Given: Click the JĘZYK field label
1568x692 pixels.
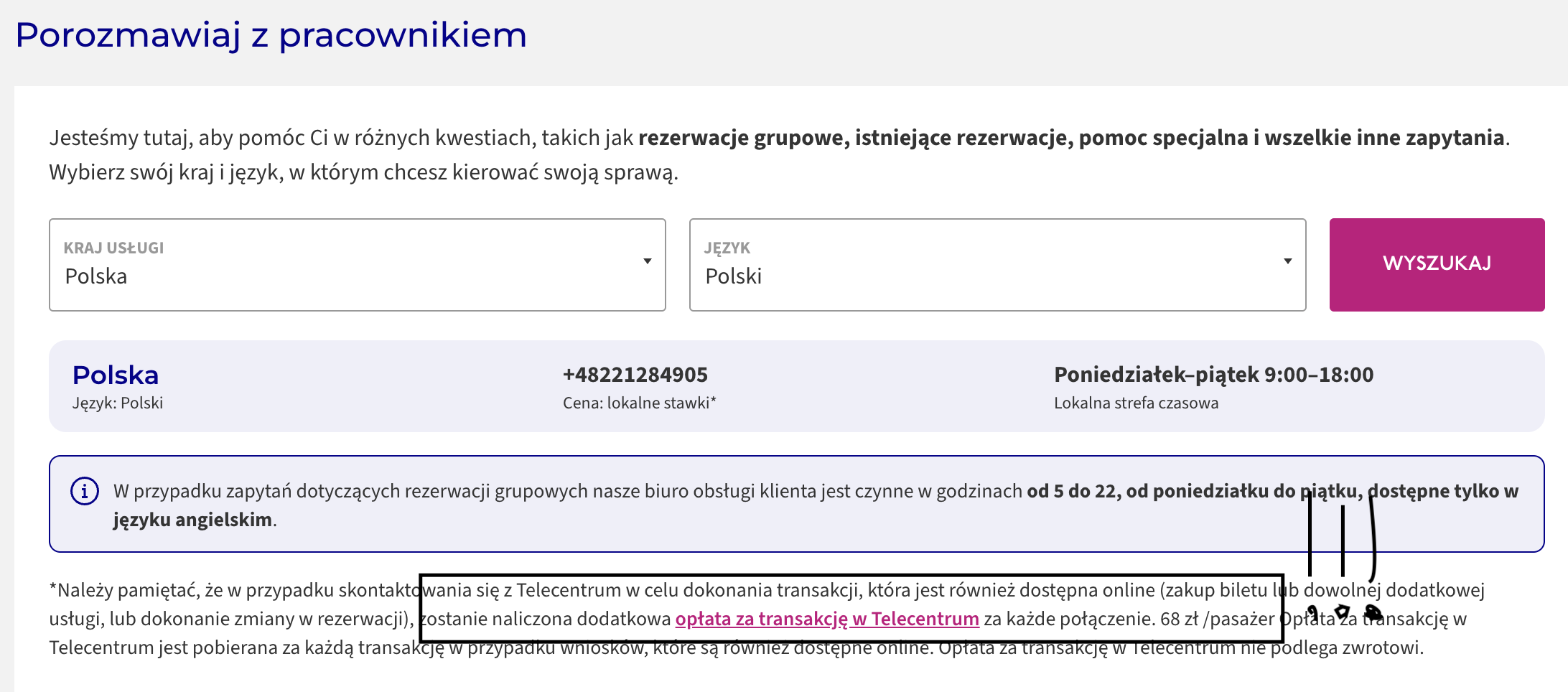Looking at the screenshot, I should (x=727, y=248).
